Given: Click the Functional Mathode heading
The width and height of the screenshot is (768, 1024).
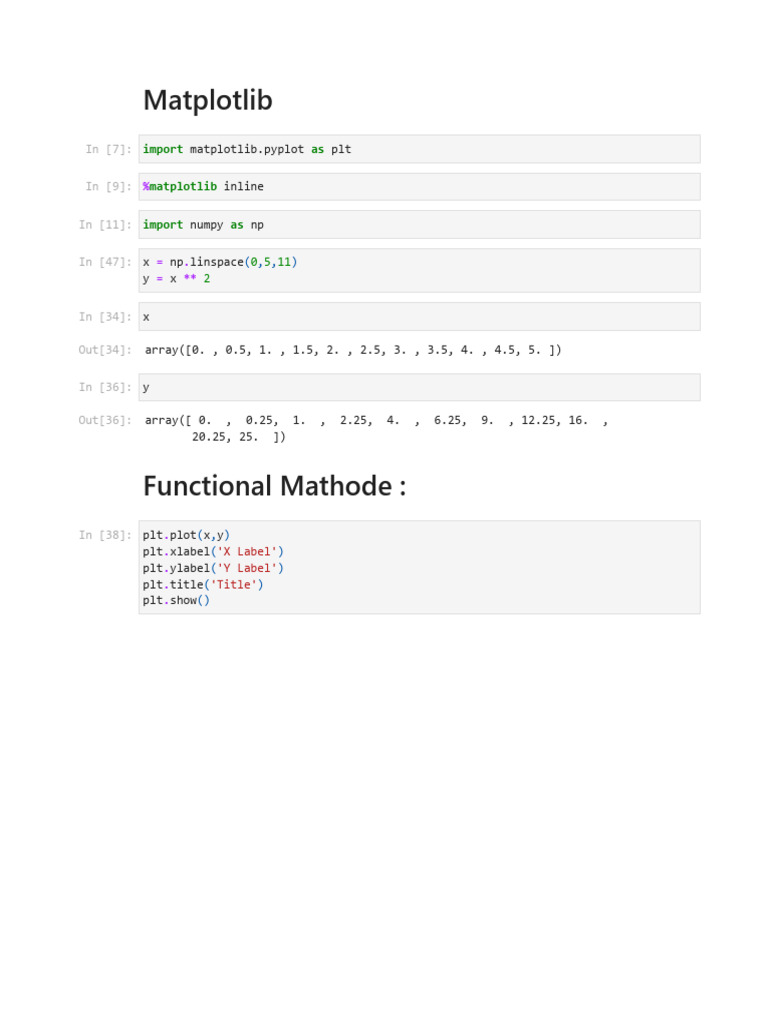Looking at the screenshot, I should (274, 487).
